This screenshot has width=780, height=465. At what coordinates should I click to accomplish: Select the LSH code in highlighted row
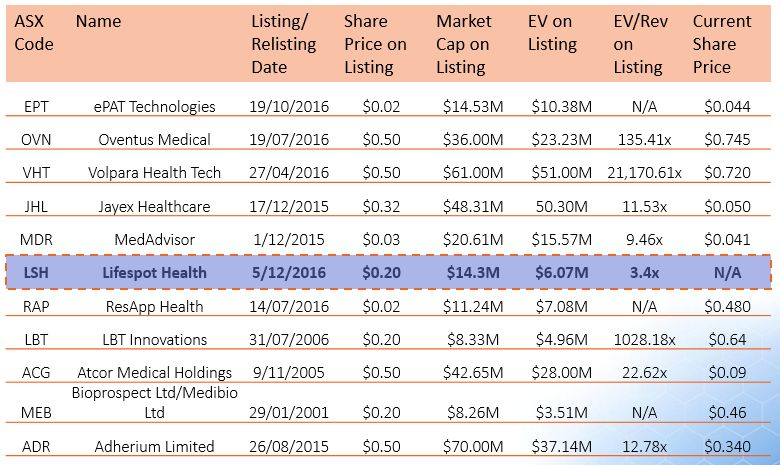click(x=36, y=273)
